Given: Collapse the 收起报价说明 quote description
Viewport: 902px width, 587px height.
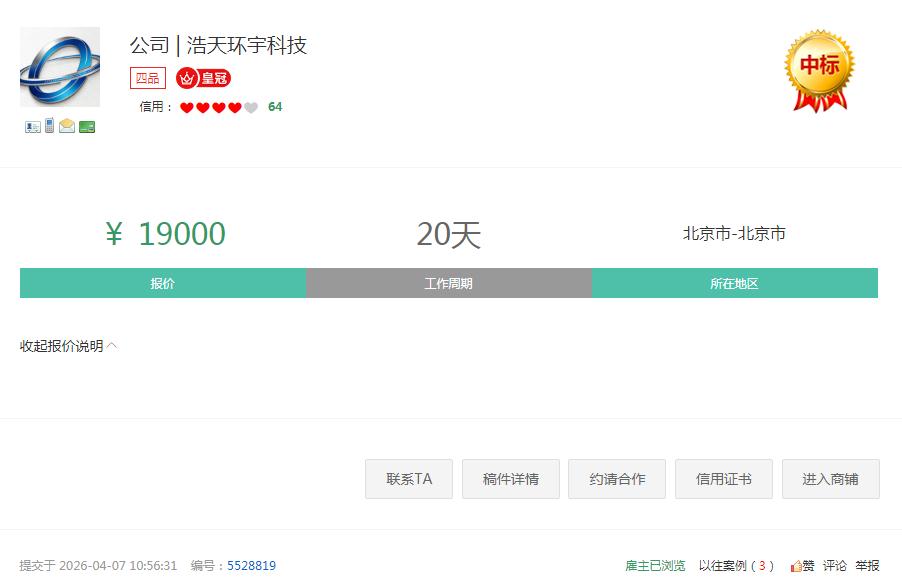Looking at the screenshot, I should (x=68, y=346).
